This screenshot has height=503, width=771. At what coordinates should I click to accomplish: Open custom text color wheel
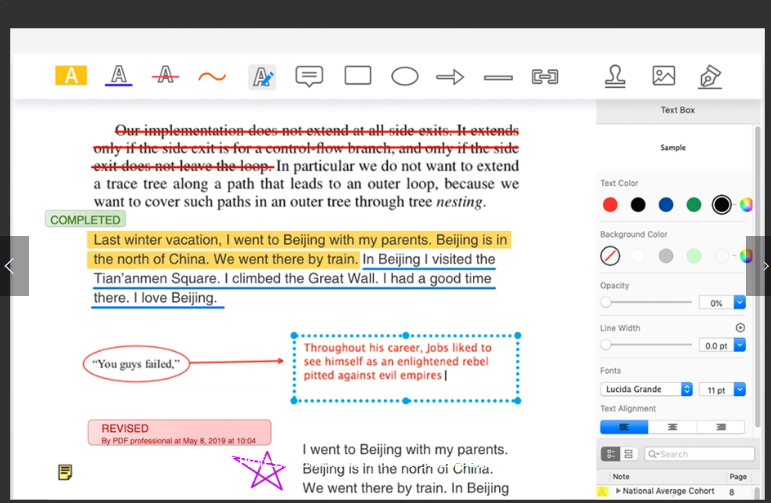[x=746, y=205]
